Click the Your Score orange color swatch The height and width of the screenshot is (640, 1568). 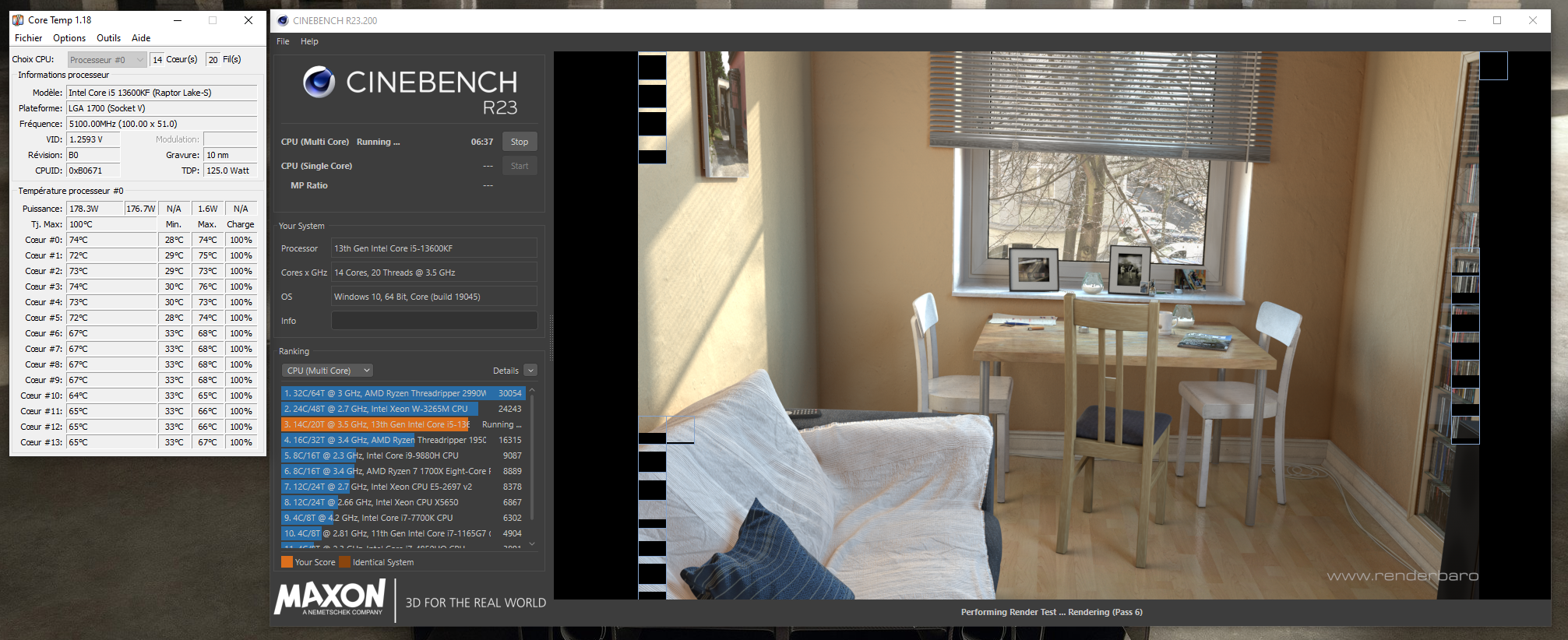287,562
